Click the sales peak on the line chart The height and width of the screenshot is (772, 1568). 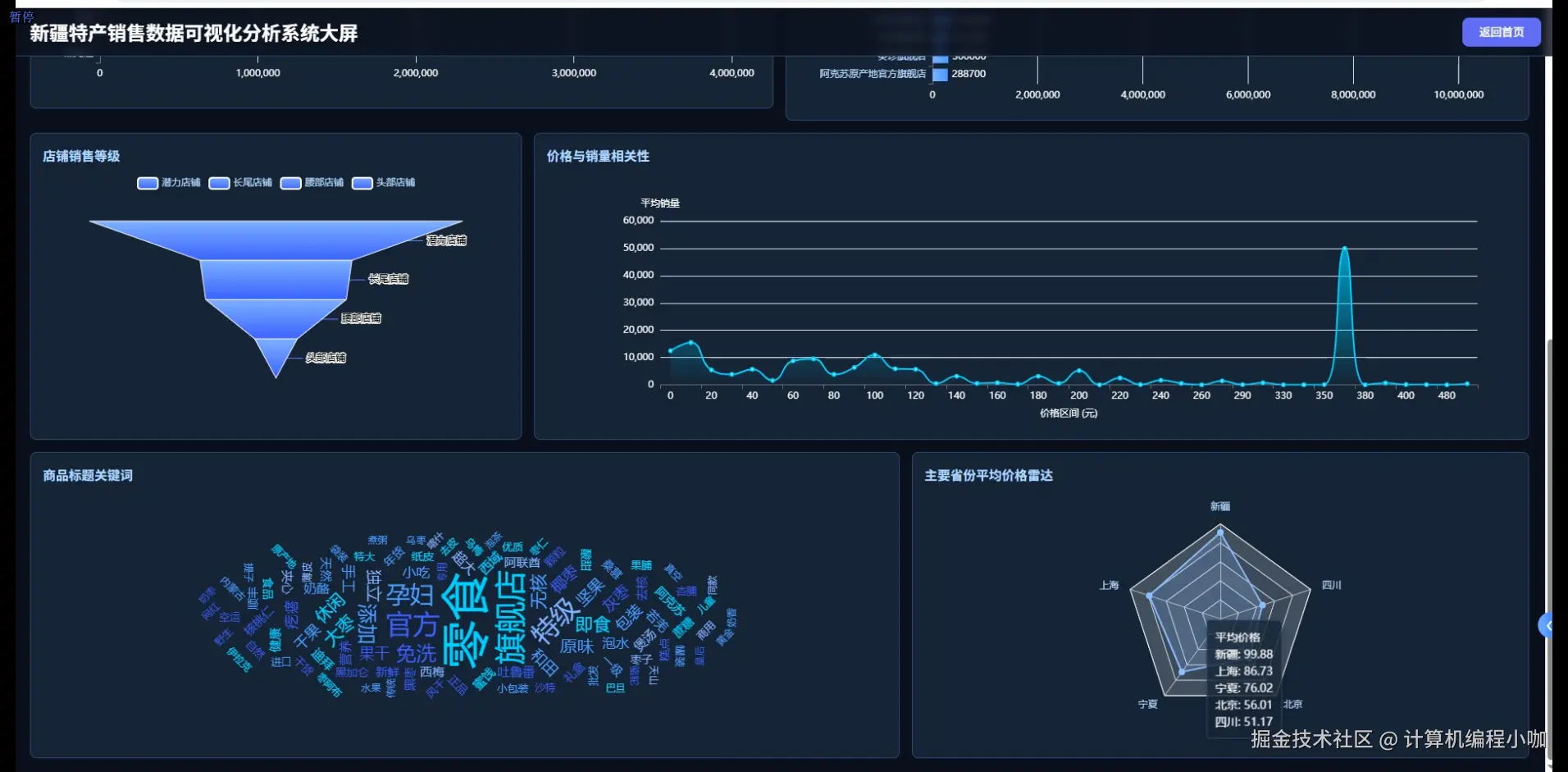(1344, 248)
